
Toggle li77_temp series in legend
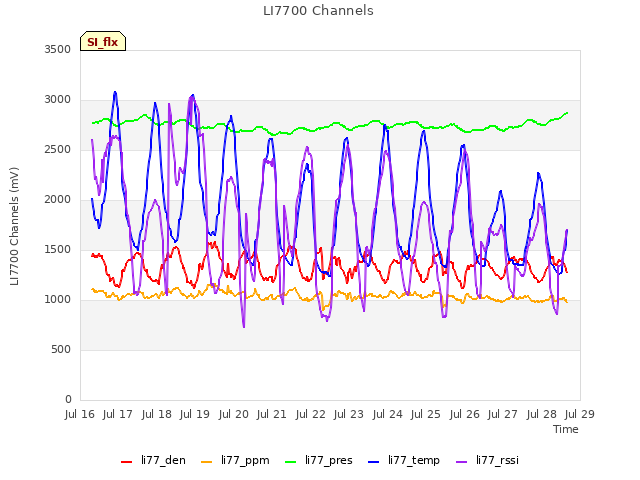[404, 460]
